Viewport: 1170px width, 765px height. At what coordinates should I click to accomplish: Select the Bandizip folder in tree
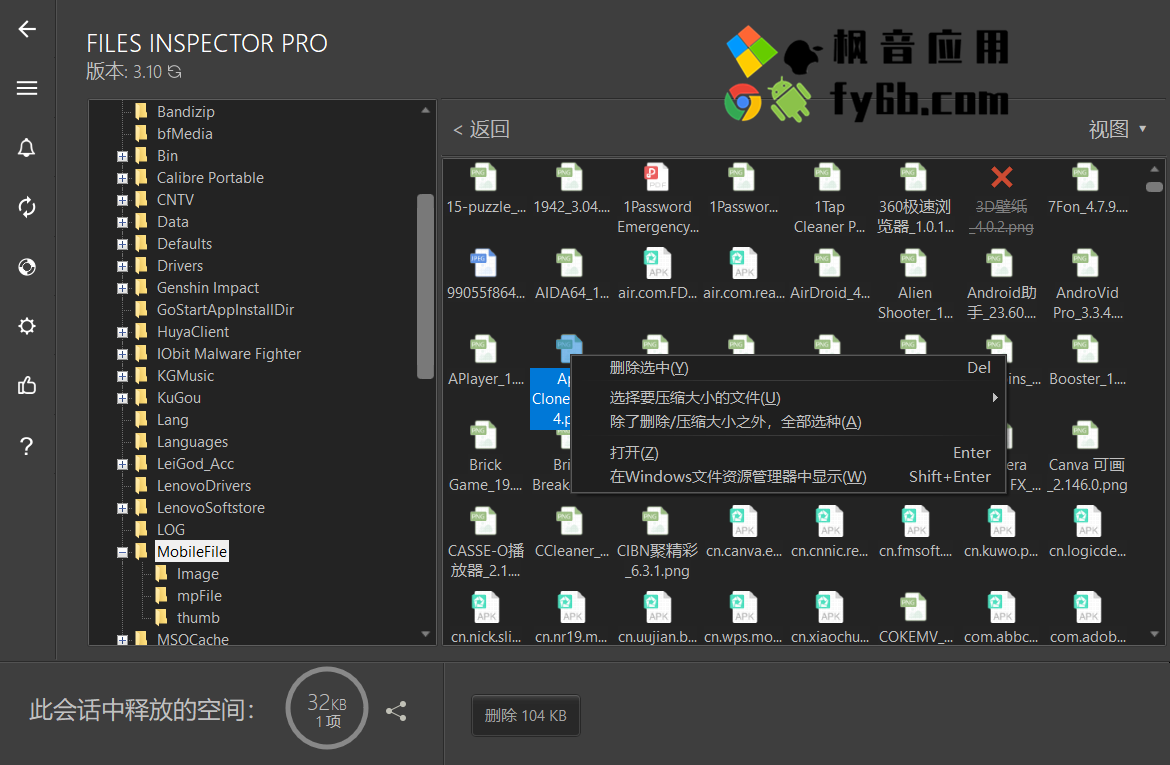186,112
